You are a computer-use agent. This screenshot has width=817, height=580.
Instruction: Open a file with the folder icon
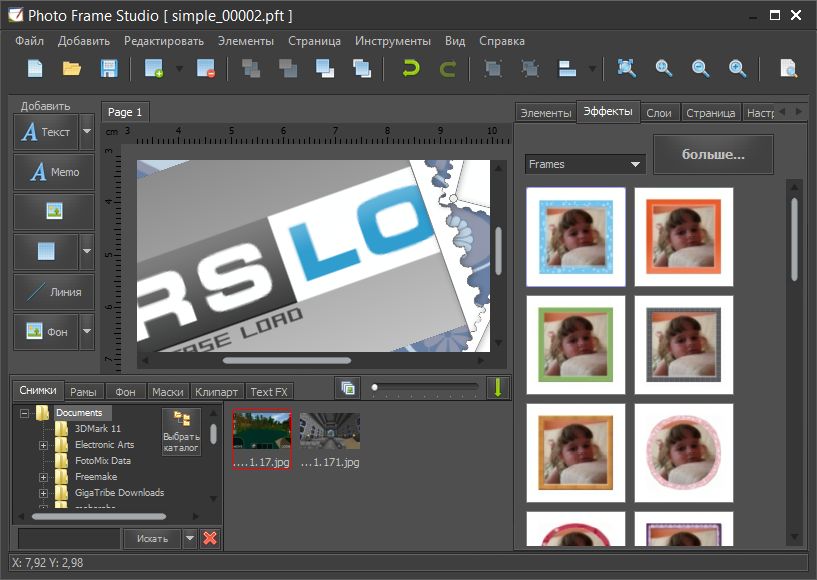(71, 69)
